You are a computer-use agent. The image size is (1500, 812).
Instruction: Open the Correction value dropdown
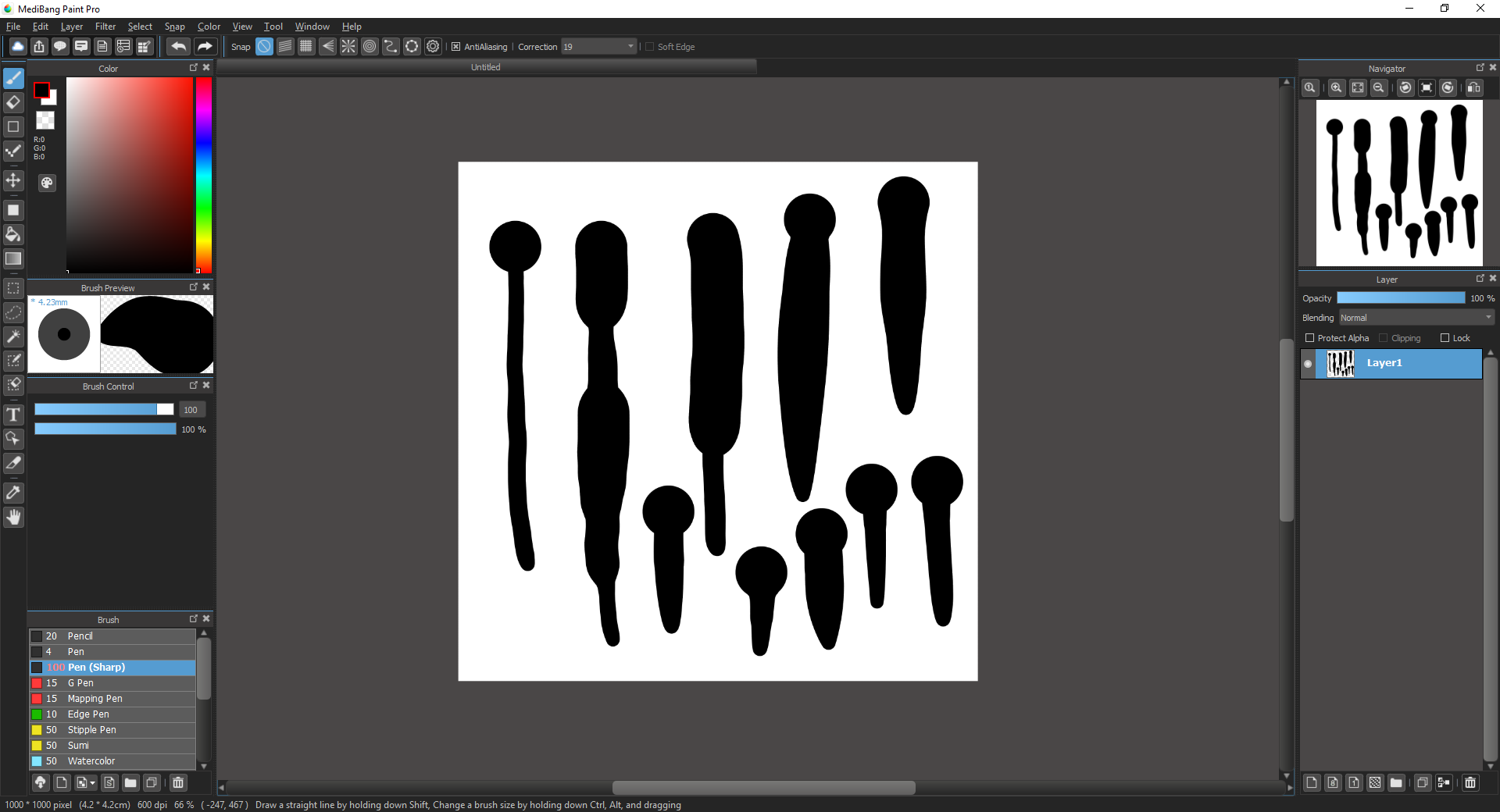point(630,47)
